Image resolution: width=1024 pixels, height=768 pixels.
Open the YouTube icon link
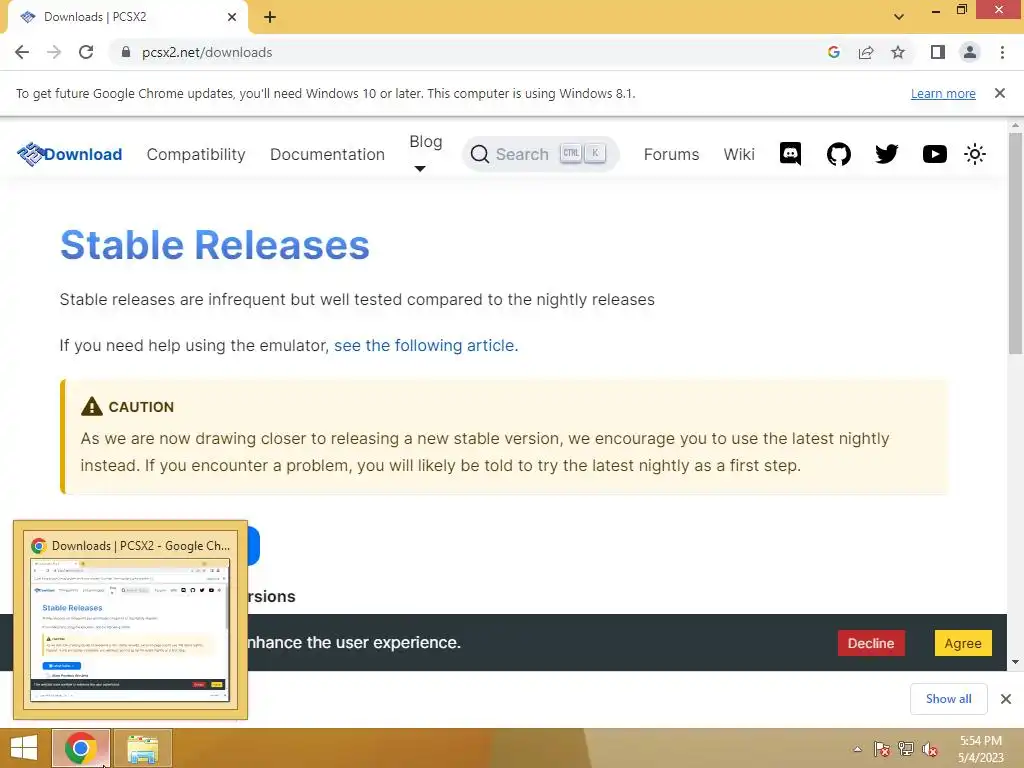point(935,154)
